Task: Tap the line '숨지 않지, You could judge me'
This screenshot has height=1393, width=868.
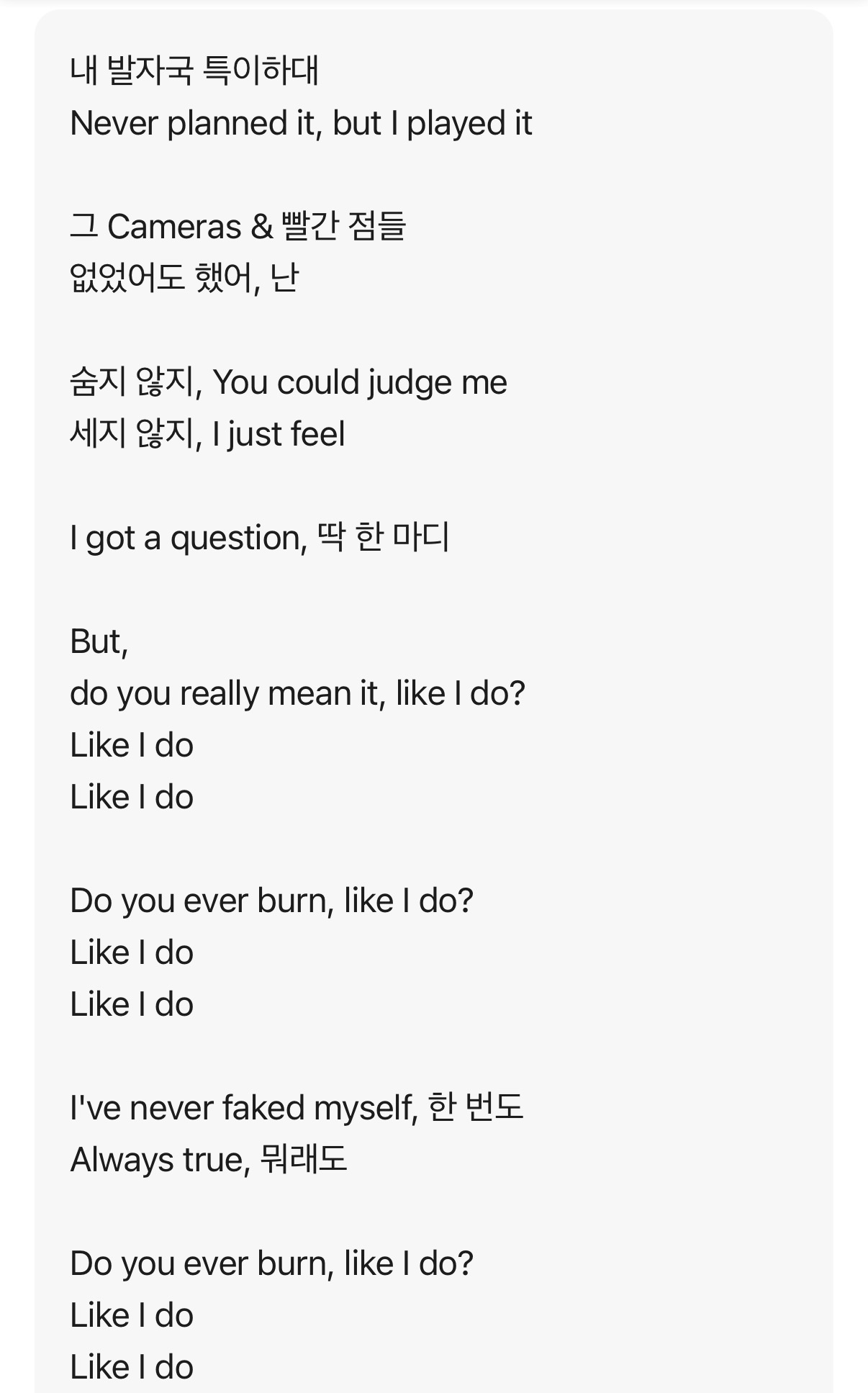Action: click(x=289, y=382)
